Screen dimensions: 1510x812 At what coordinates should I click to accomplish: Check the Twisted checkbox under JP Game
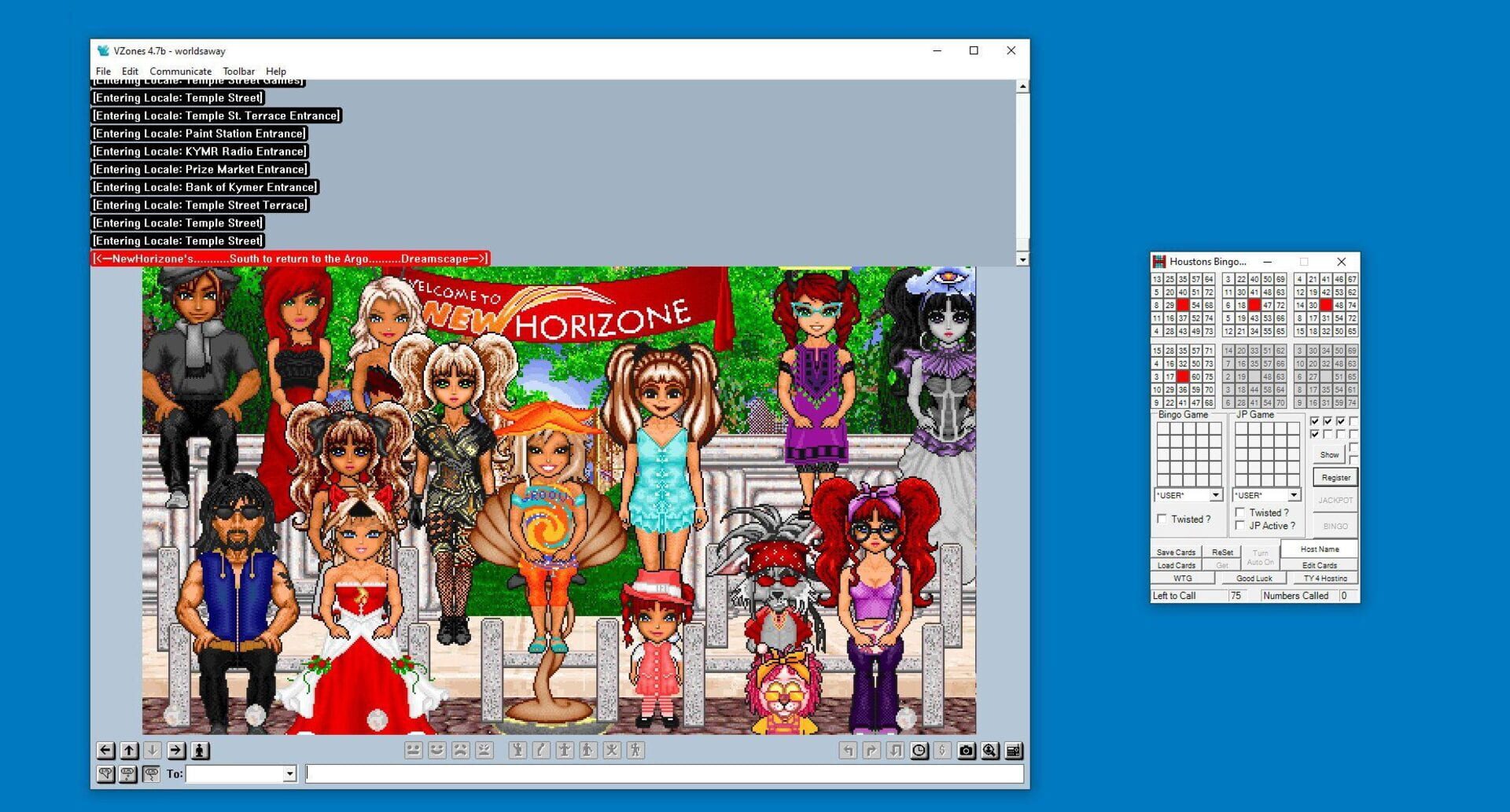tap(1240, 513)
